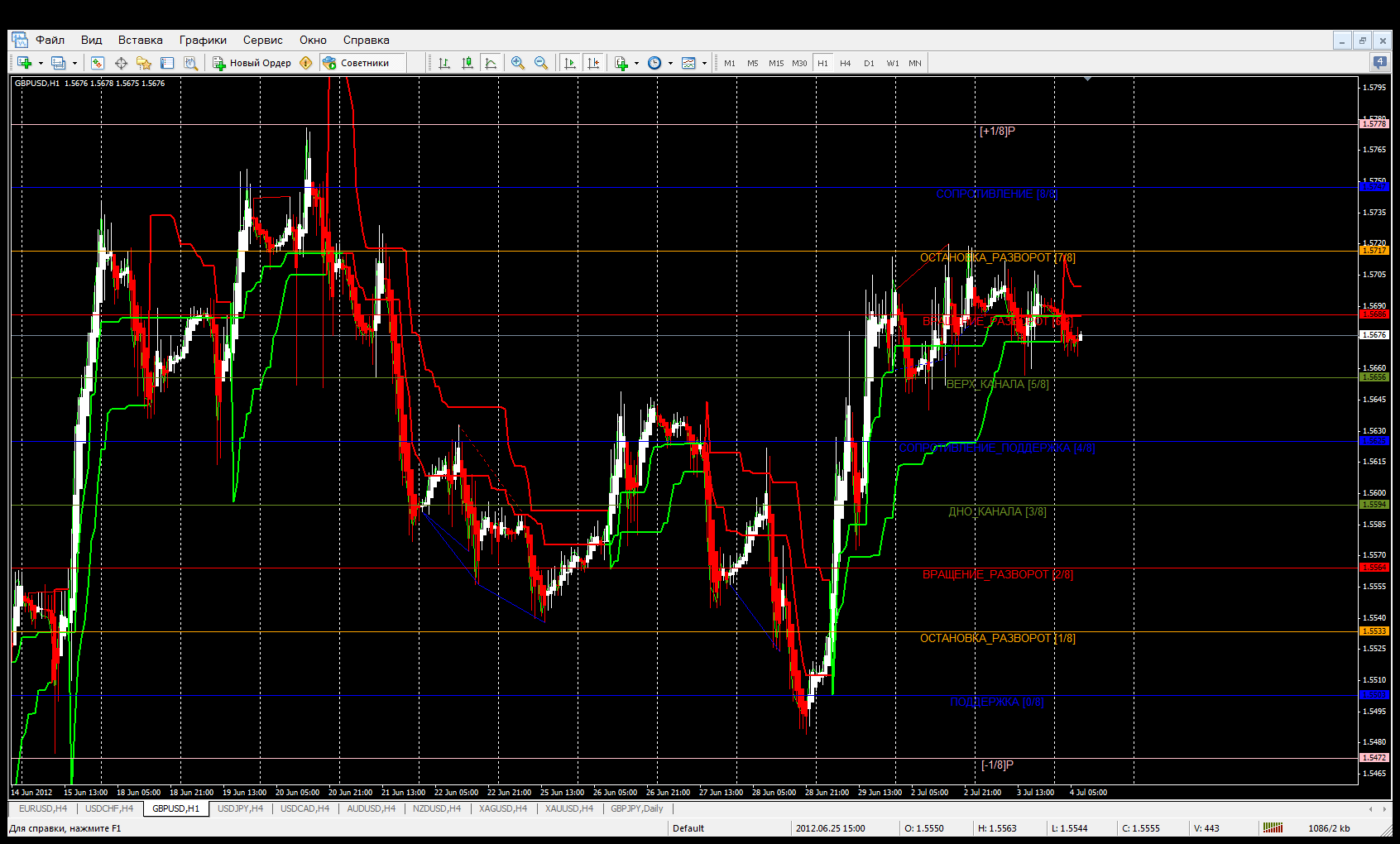Click the 1.5676 current price label
Viewport: 1400px width, 844px height.
(x=1374, y=335)
